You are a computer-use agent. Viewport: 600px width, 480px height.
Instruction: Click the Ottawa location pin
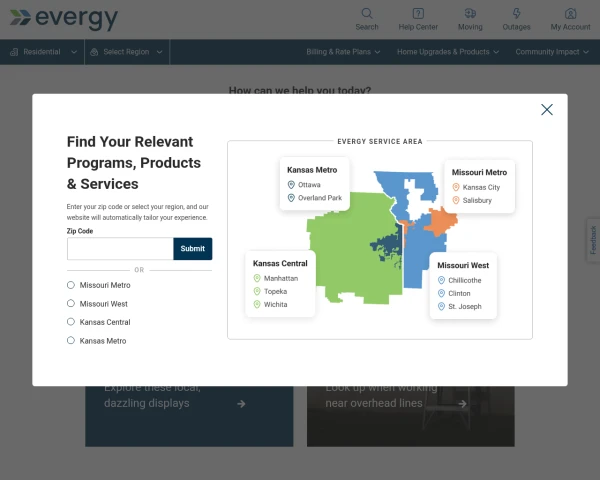291,185
